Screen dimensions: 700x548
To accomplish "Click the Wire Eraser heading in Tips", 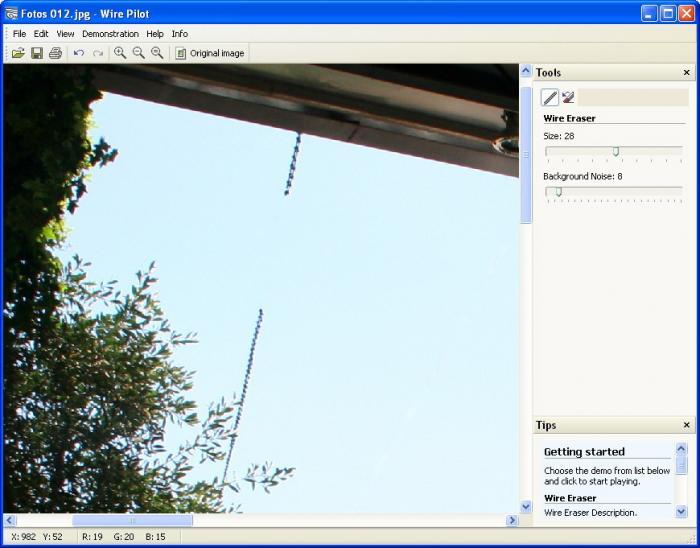I will tap(570, 498).
